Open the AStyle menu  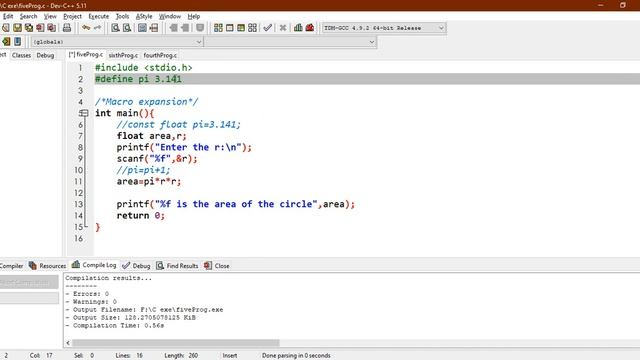tap(144, 16)
